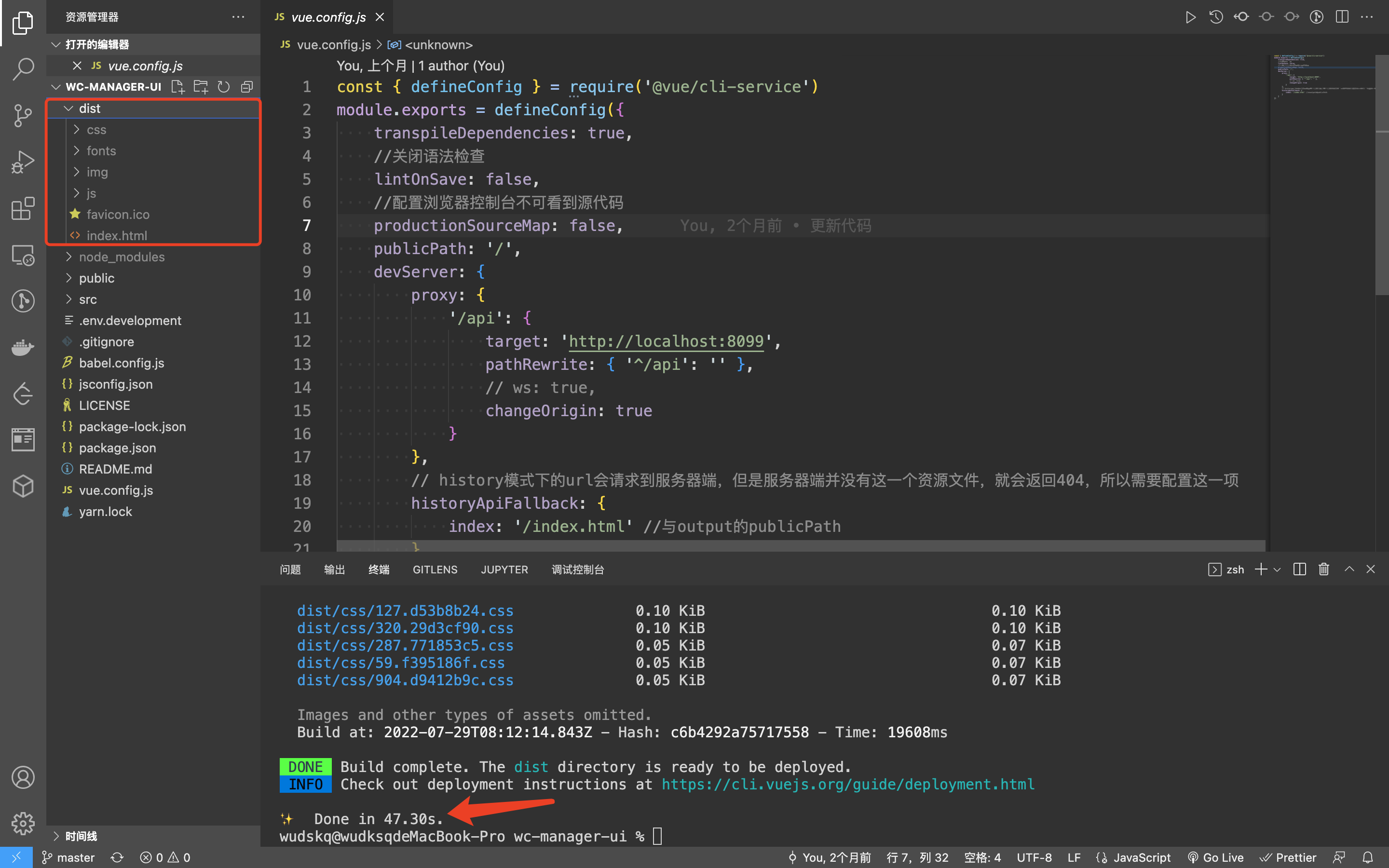
Task: Expand the node_modules folder
Action: click(153, 257)
